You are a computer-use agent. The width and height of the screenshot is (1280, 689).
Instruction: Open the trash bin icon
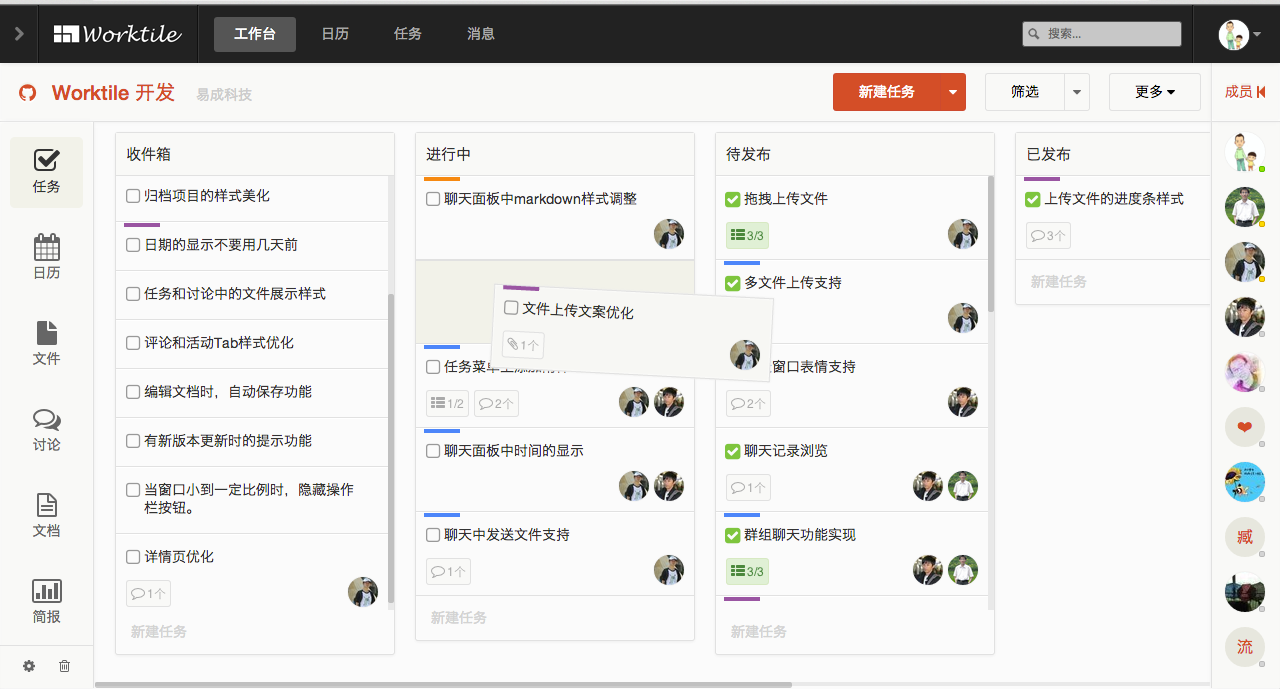(x=65, y=666)
